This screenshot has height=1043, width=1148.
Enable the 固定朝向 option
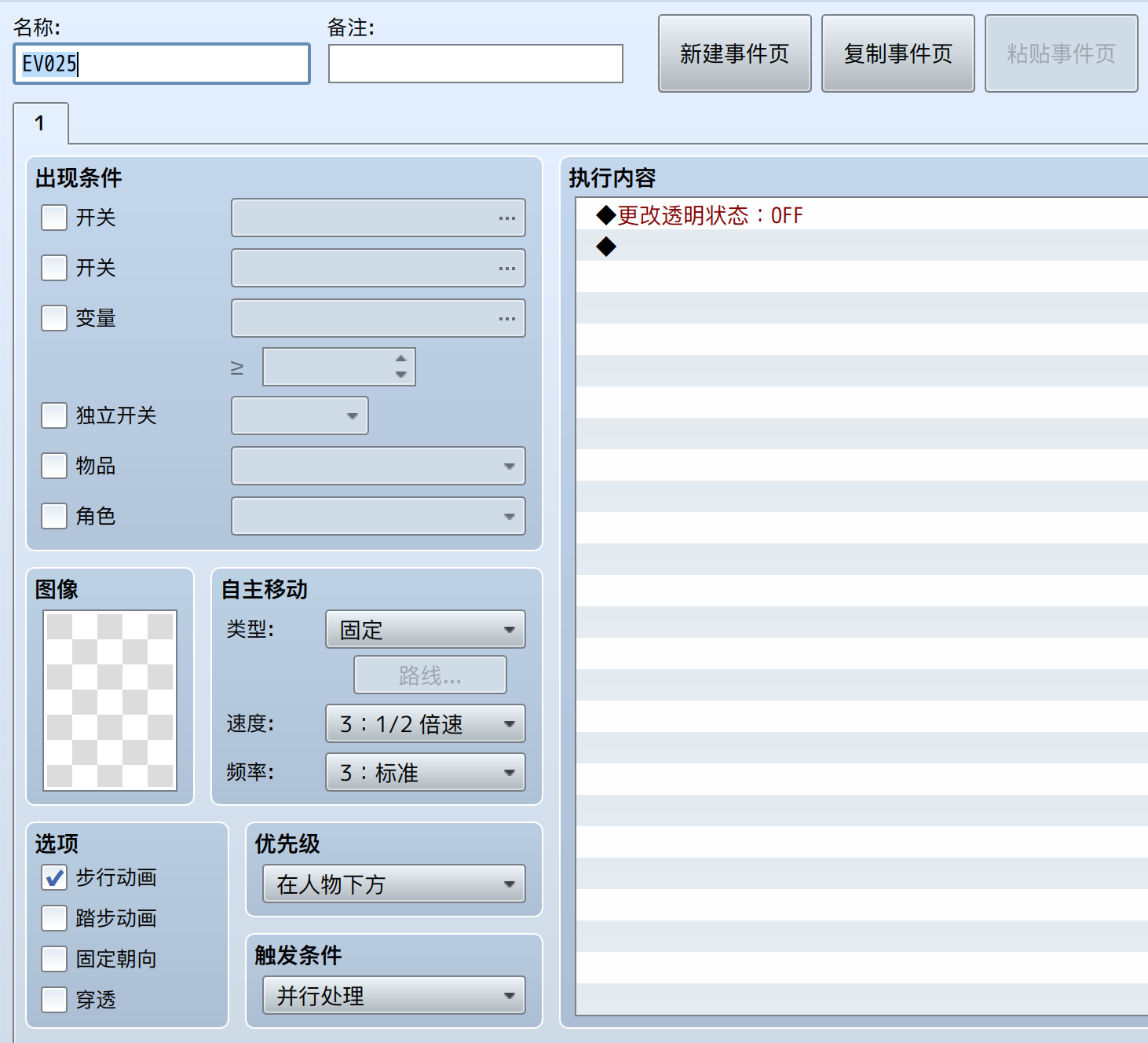tap(54, 959)
